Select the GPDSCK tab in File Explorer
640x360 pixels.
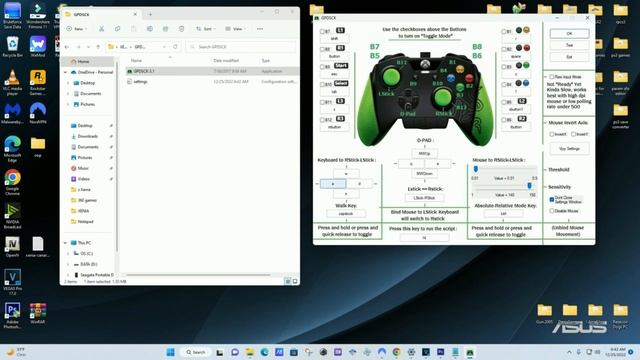100,14
